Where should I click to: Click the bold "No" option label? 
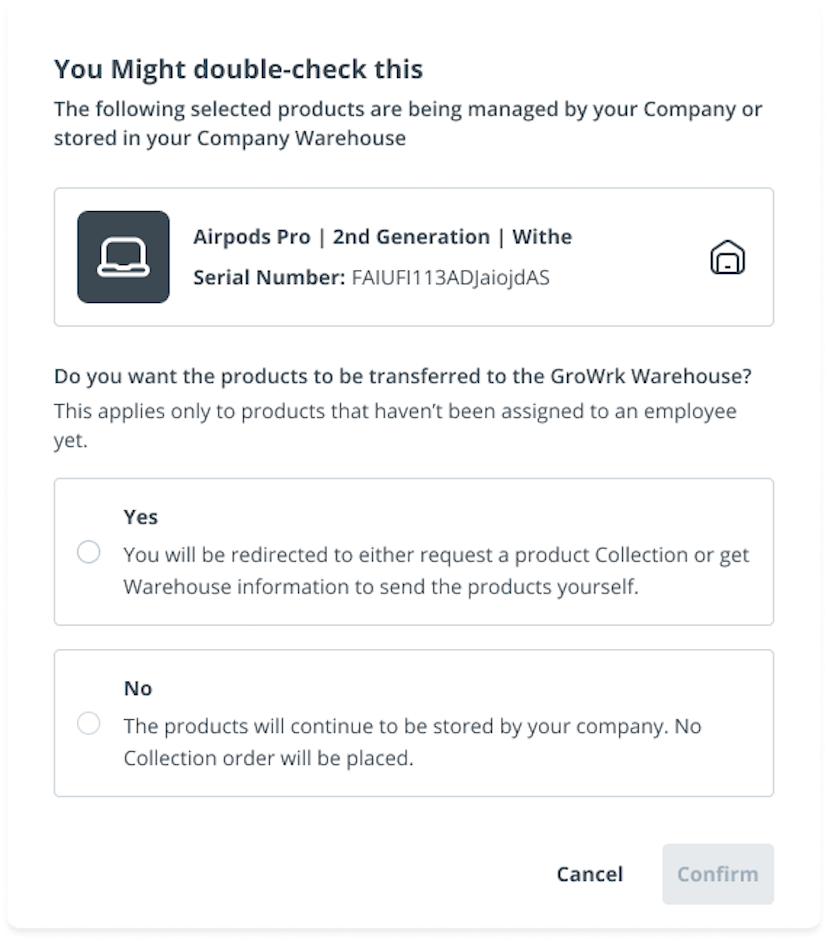click(138, 688)
